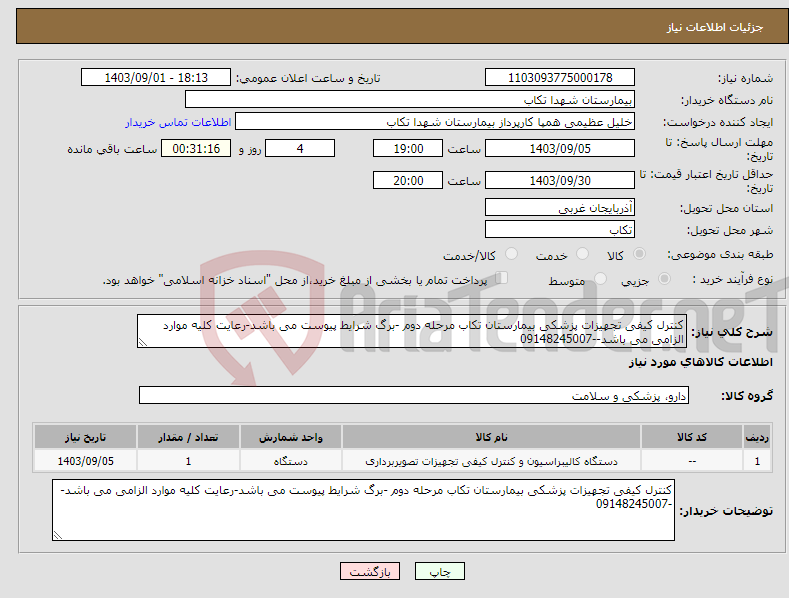Click the نام کالا column header
The width and height of the screenshot is (789, 598).
[491, 437]
